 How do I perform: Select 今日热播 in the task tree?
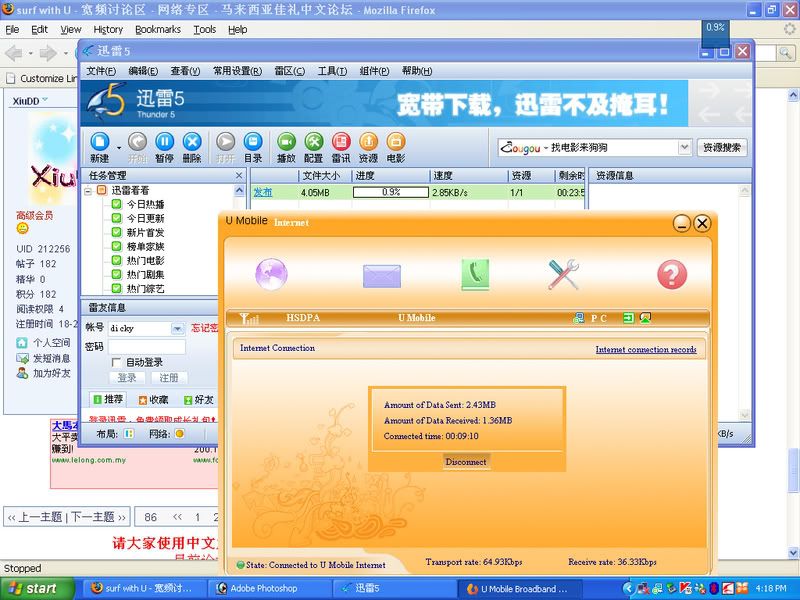click(145, 205)
